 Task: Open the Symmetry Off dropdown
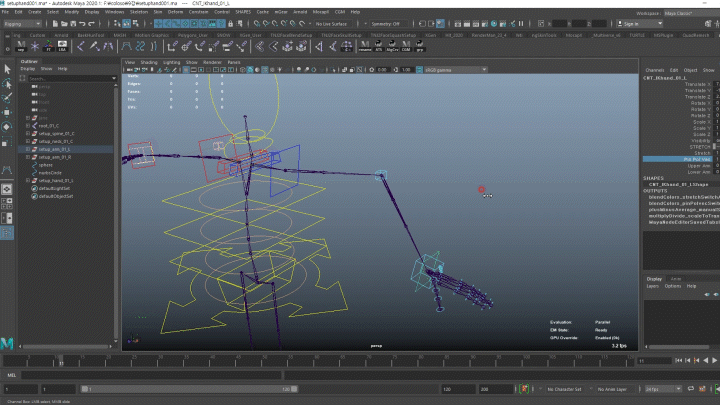click(x=388, y=23)
